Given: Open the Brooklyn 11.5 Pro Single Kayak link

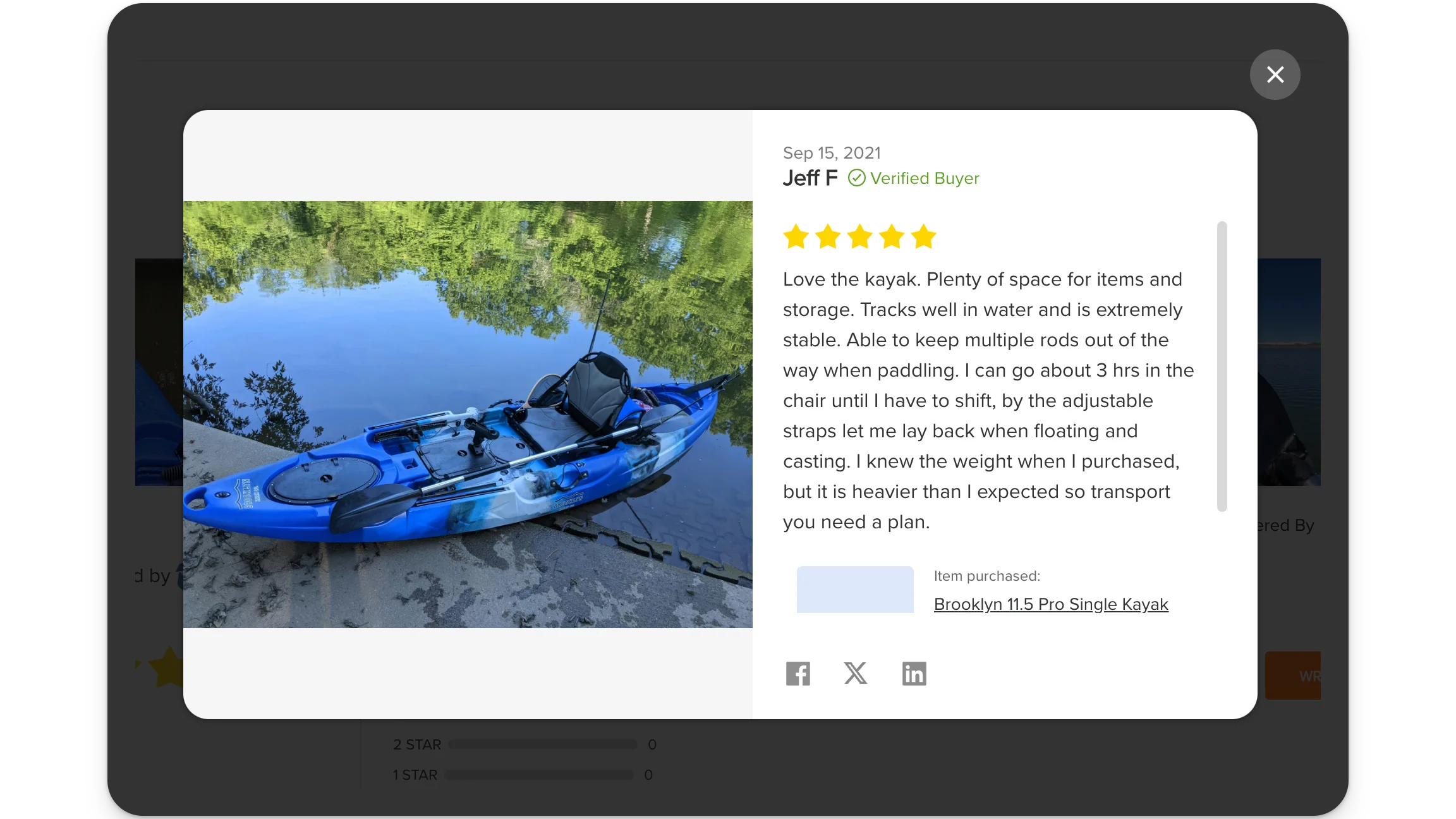Looking at the screenshot, I should [x=1051, y=604].
